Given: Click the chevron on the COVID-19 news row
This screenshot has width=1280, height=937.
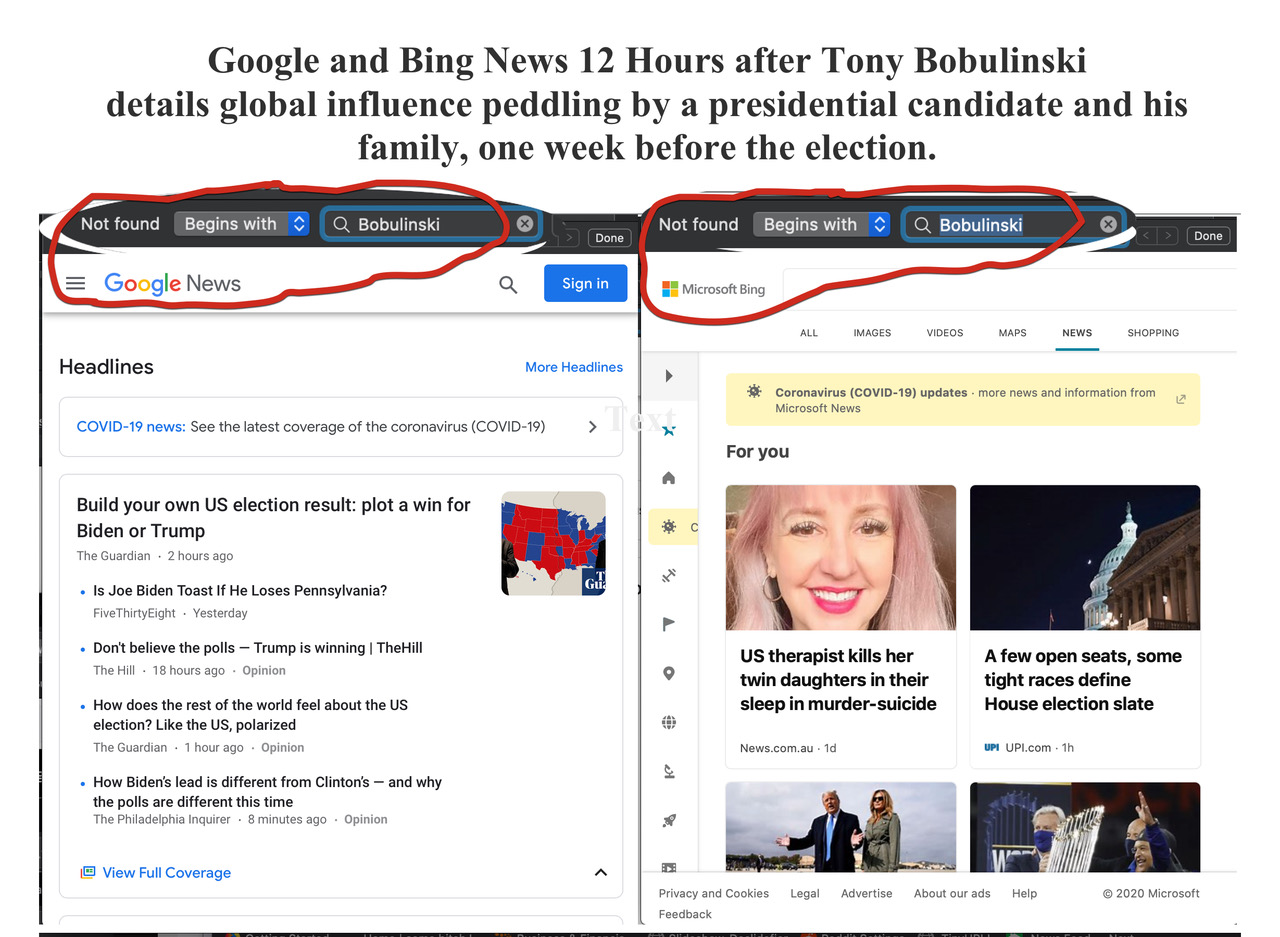Looking at the screenshot, I should tap(592, 427).
